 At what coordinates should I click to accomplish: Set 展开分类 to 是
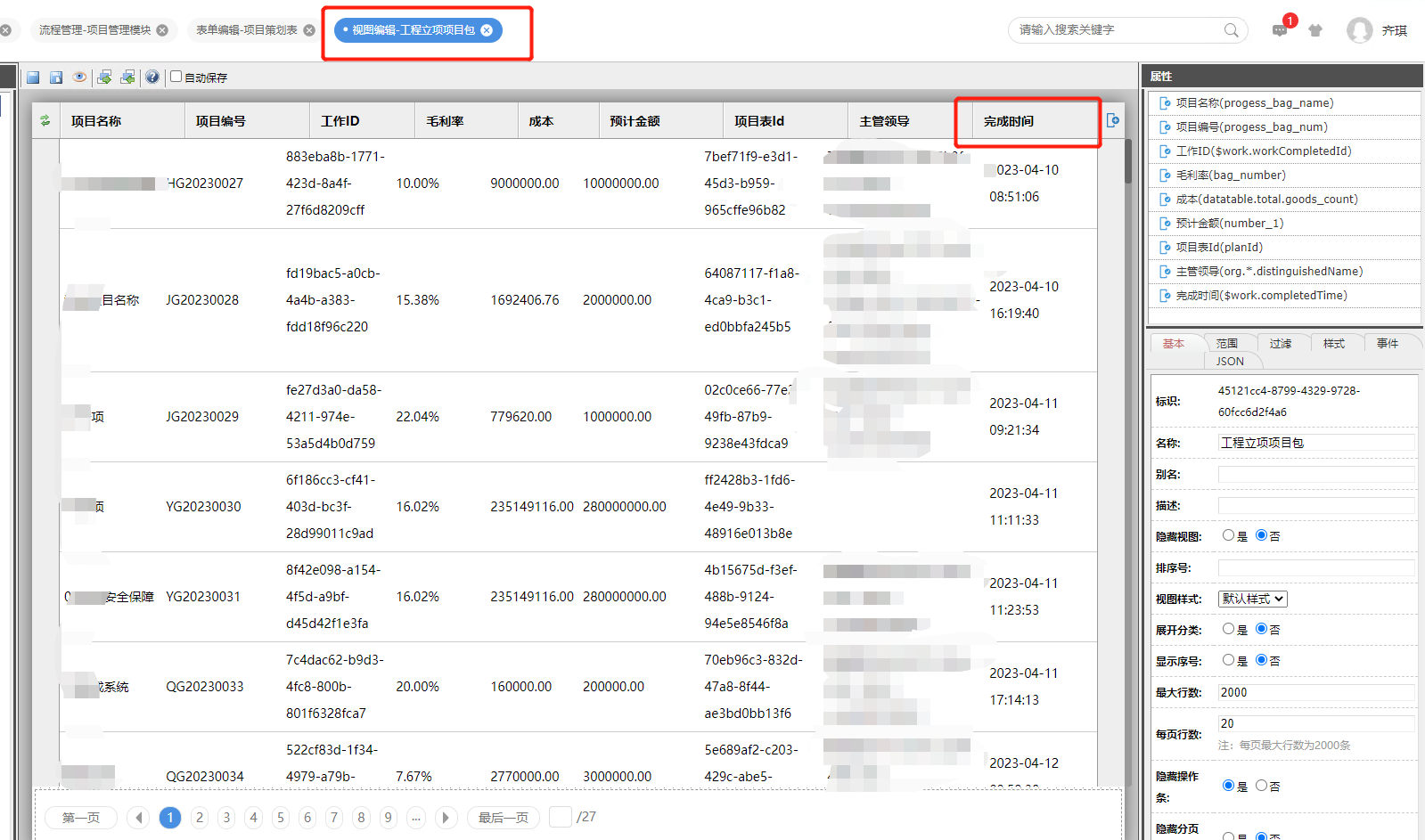[1229, 629]
